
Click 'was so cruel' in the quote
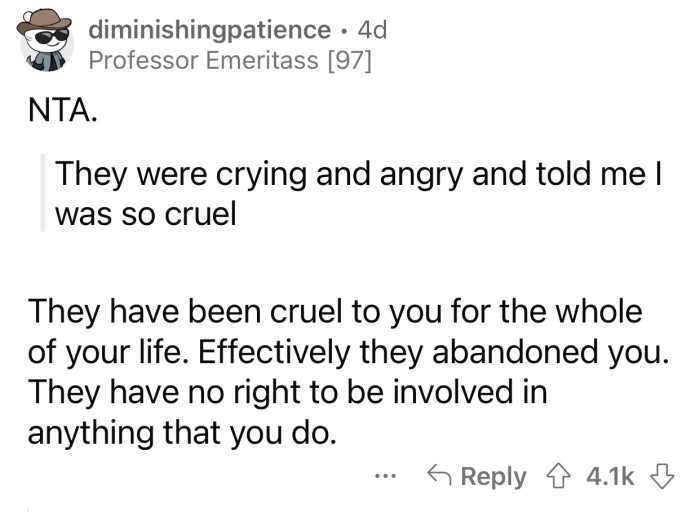[x=145, y=214]
